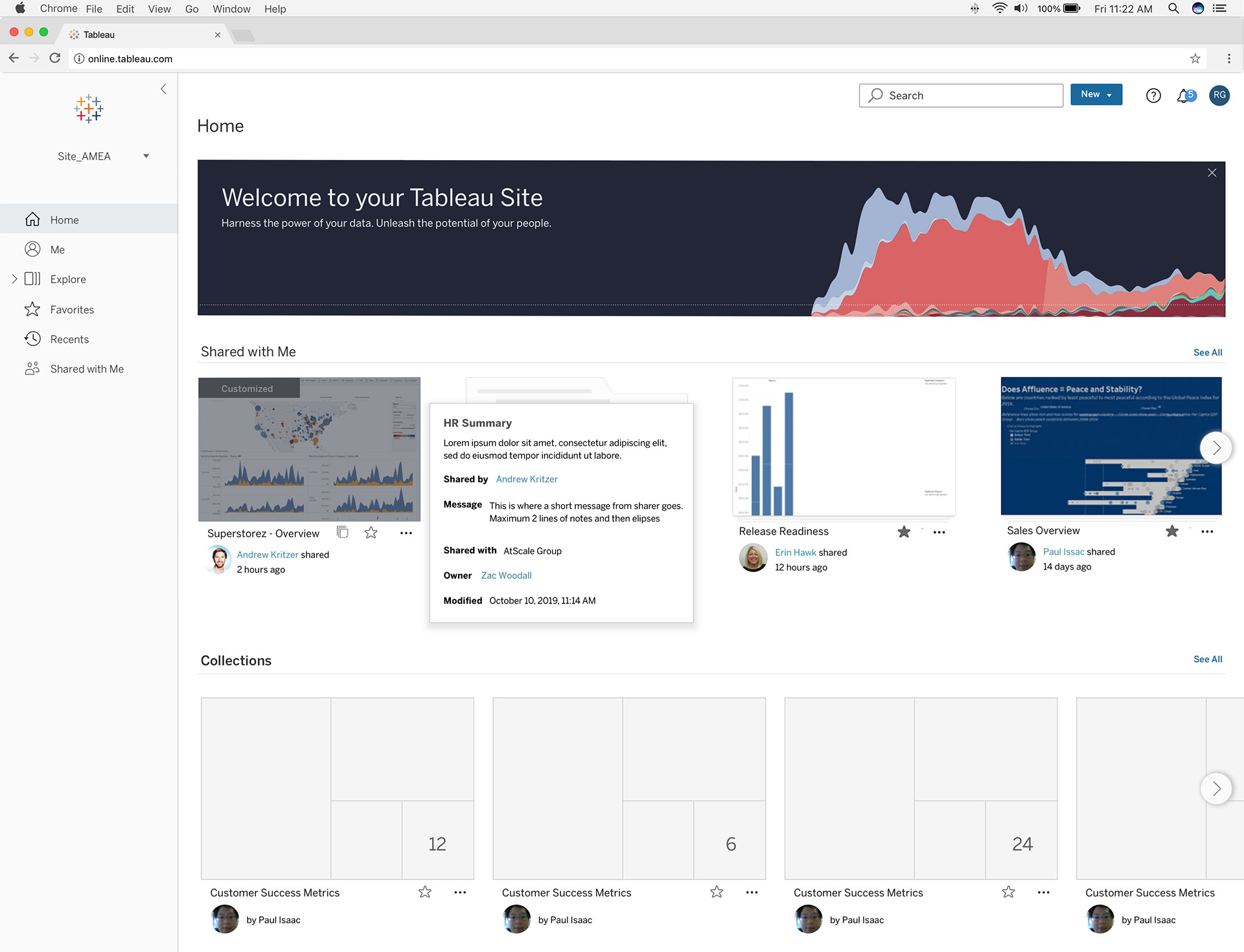This screenshot has height=952, width=1244.
Task: Click Erin Hawk link
Action: pyautogui.click(x=796, y=553)
